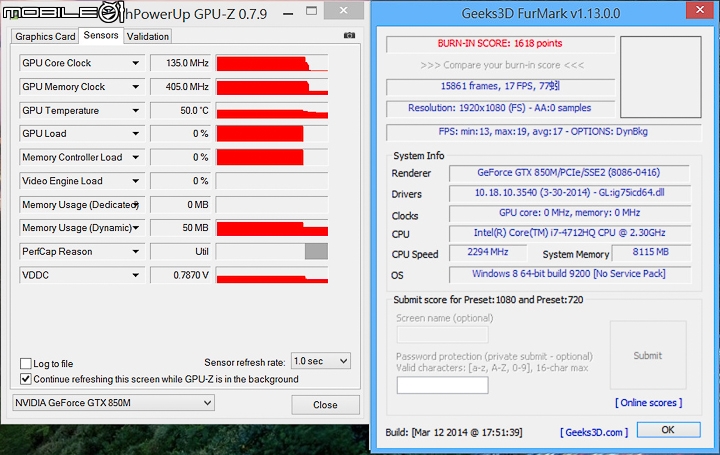720x455 pixels.
Task: Enable the Log to file checkbox
Action: (x=26, y=364)
